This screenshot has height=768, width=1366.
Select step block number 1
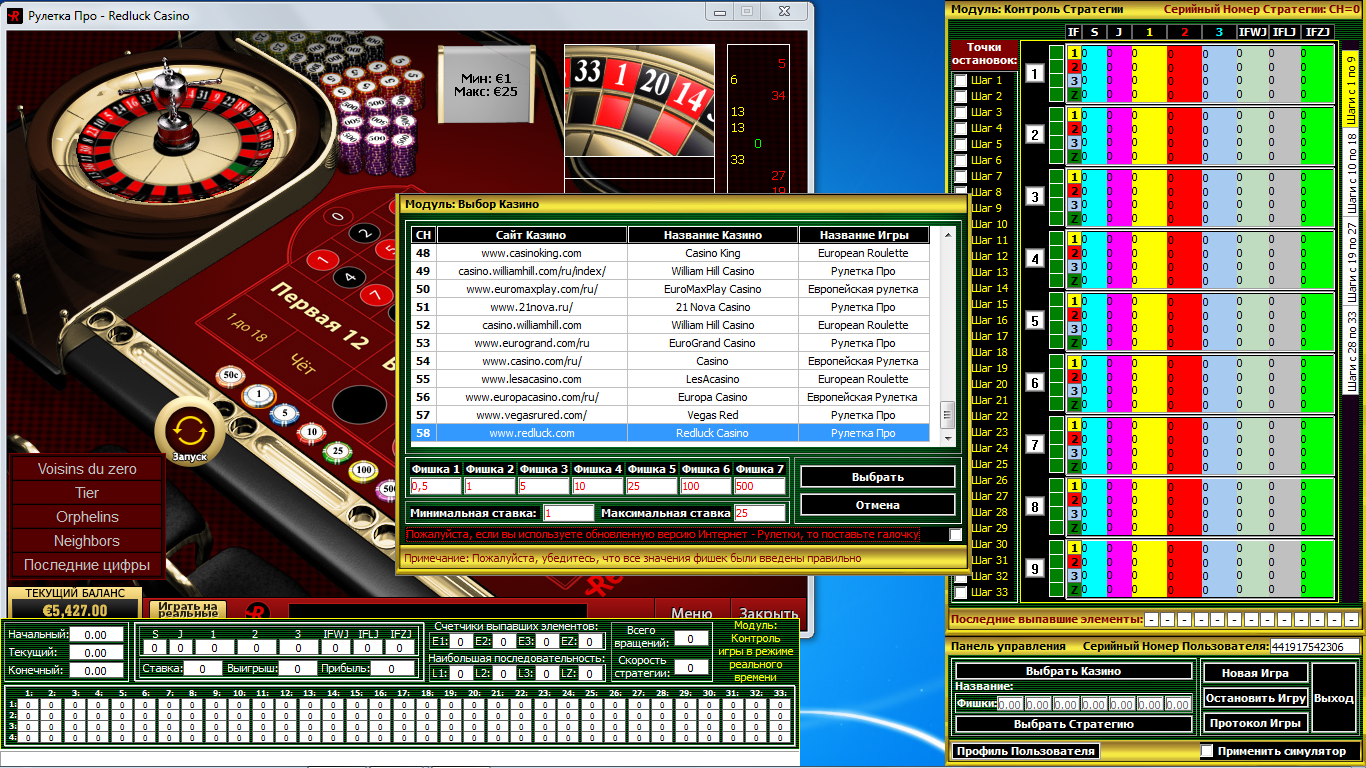(1035, 73)
